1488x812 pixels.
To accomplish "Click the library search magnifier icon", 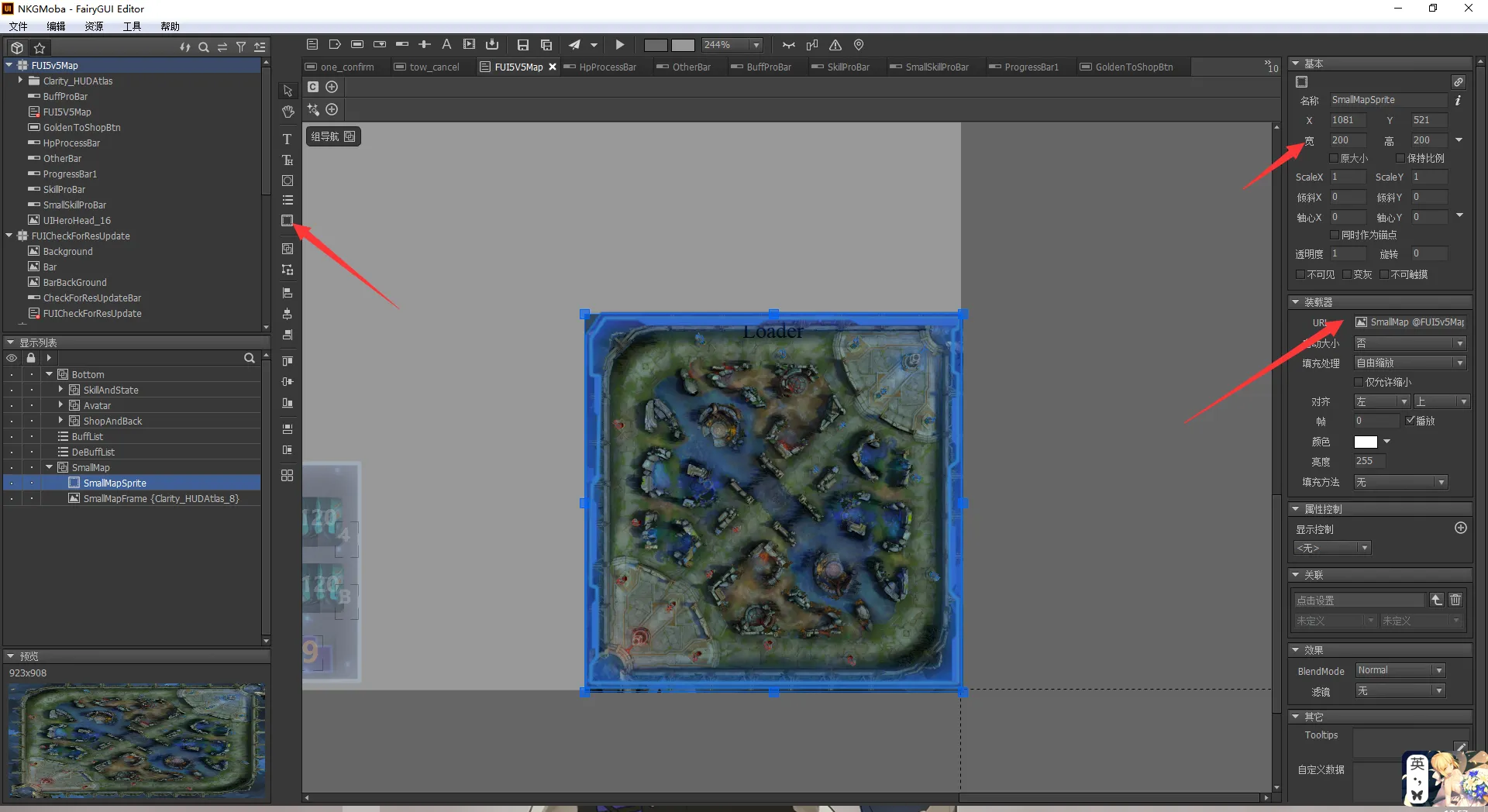I will (x=204, y=47).
